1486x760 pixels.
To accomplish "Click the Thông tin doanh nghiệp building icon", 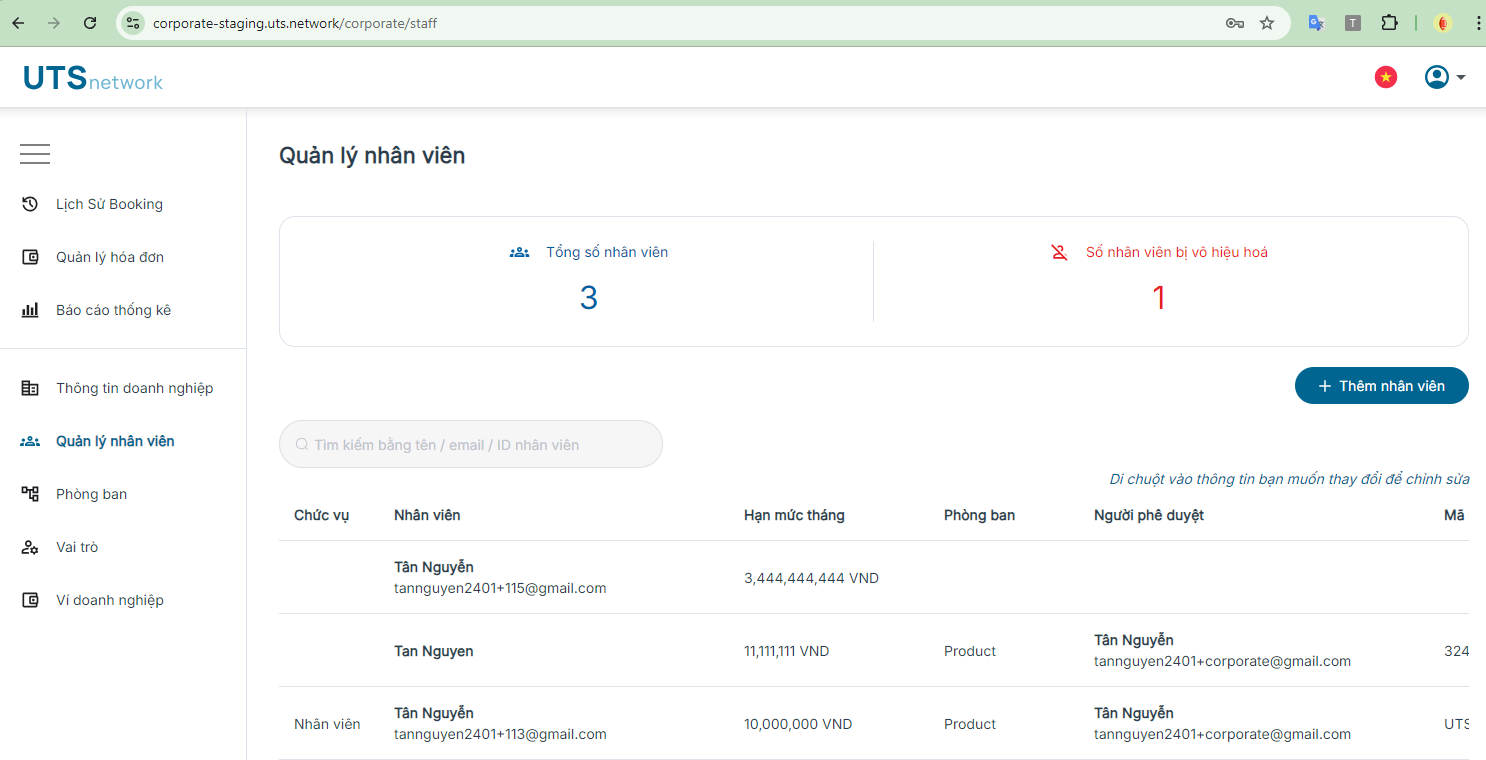I will (30, 388).
